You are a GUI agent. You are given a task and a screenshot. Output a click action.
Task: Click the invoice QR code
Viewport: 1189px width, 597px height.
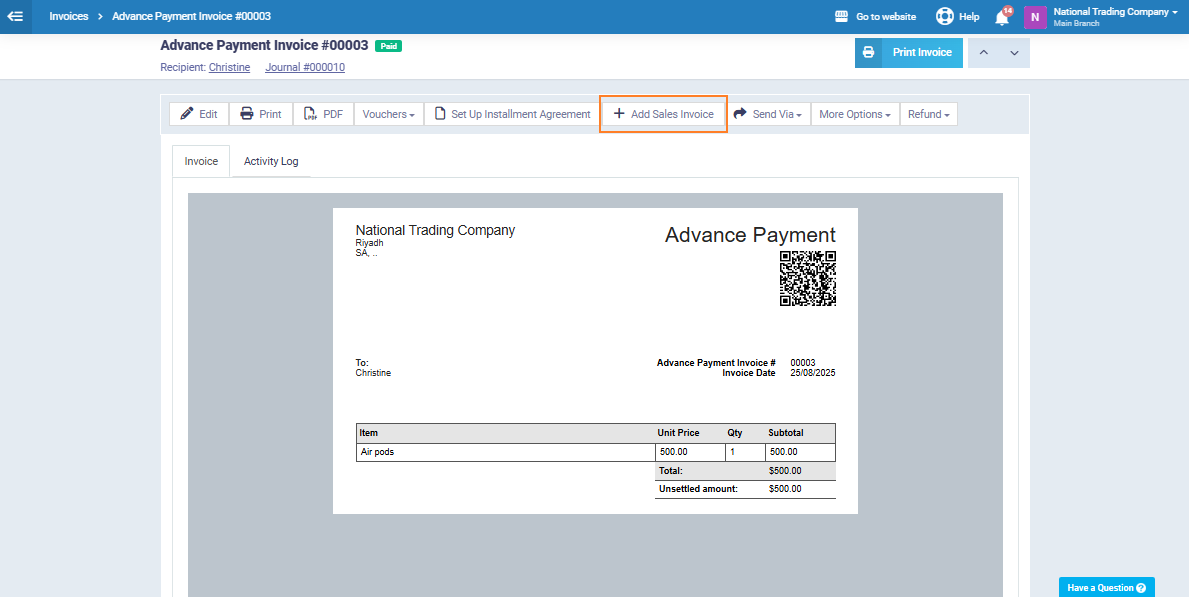[x=808, y=278]
